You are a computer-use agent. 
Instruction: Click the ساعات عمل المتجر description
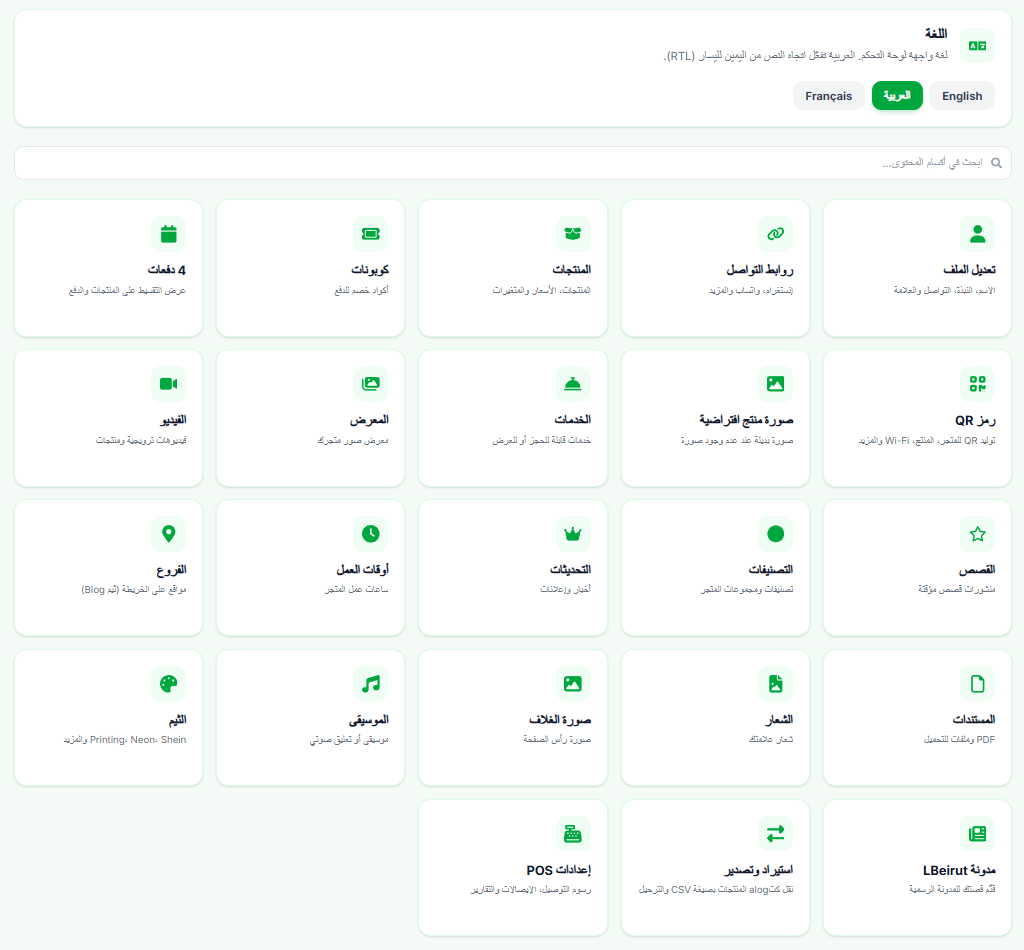tap(357, 590)
